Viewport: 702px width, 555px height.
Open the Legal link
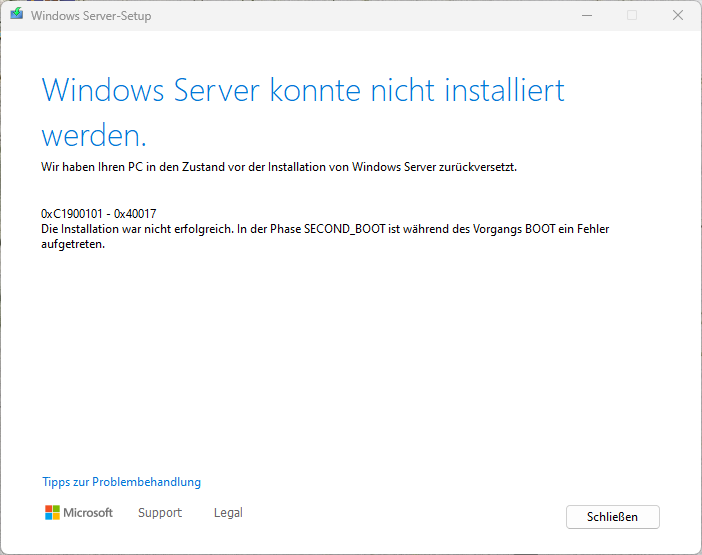tap(228, 512)
